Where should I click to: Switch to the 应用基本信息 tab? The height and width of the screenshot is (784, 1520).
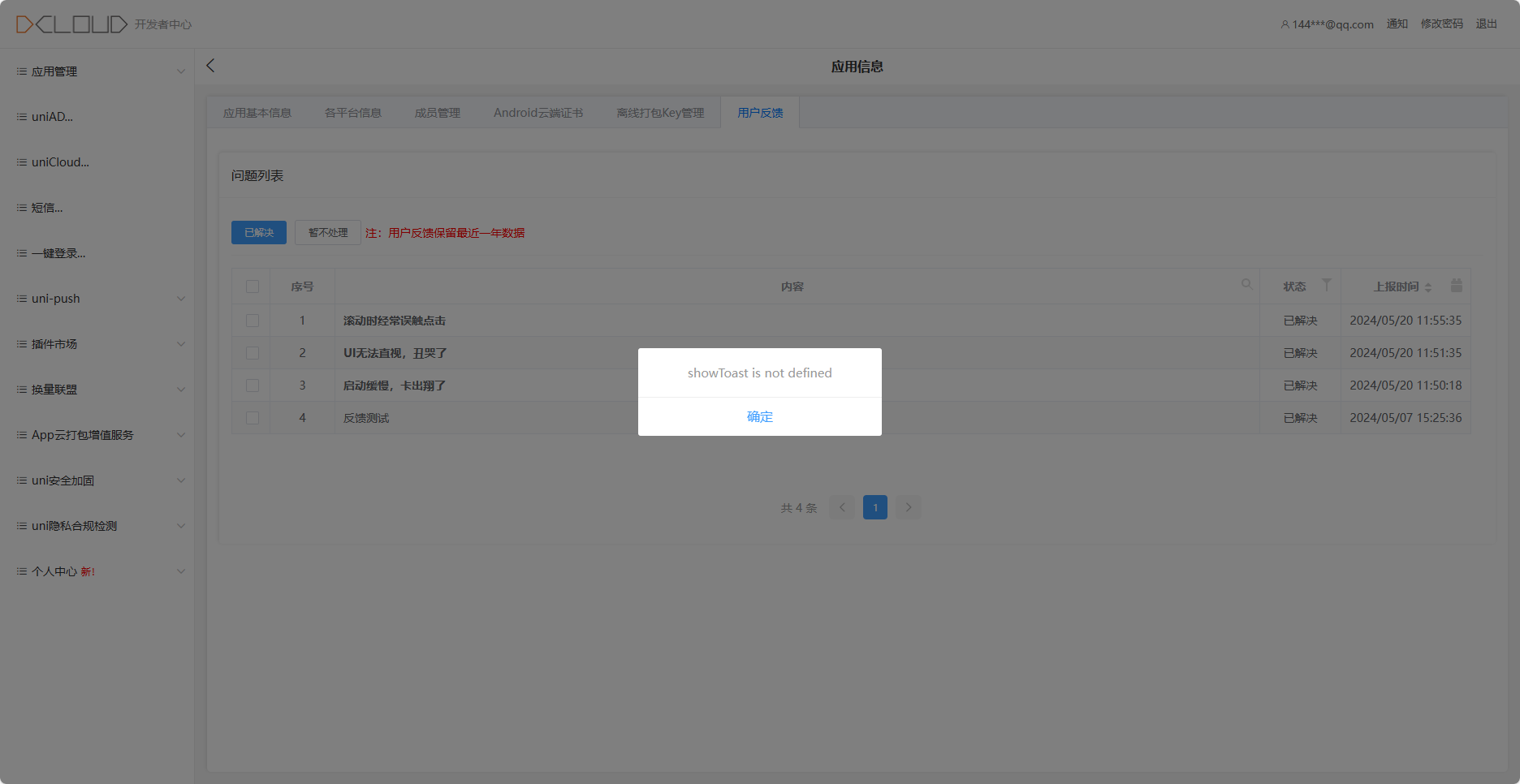click(257, 113)
